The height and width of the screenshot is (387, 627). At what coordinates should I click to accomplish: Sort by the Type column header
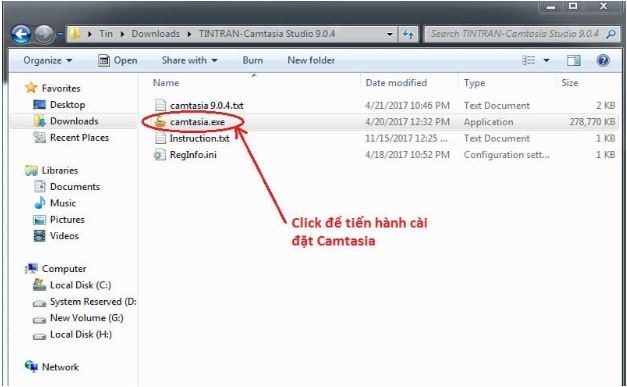click(474, 83)
